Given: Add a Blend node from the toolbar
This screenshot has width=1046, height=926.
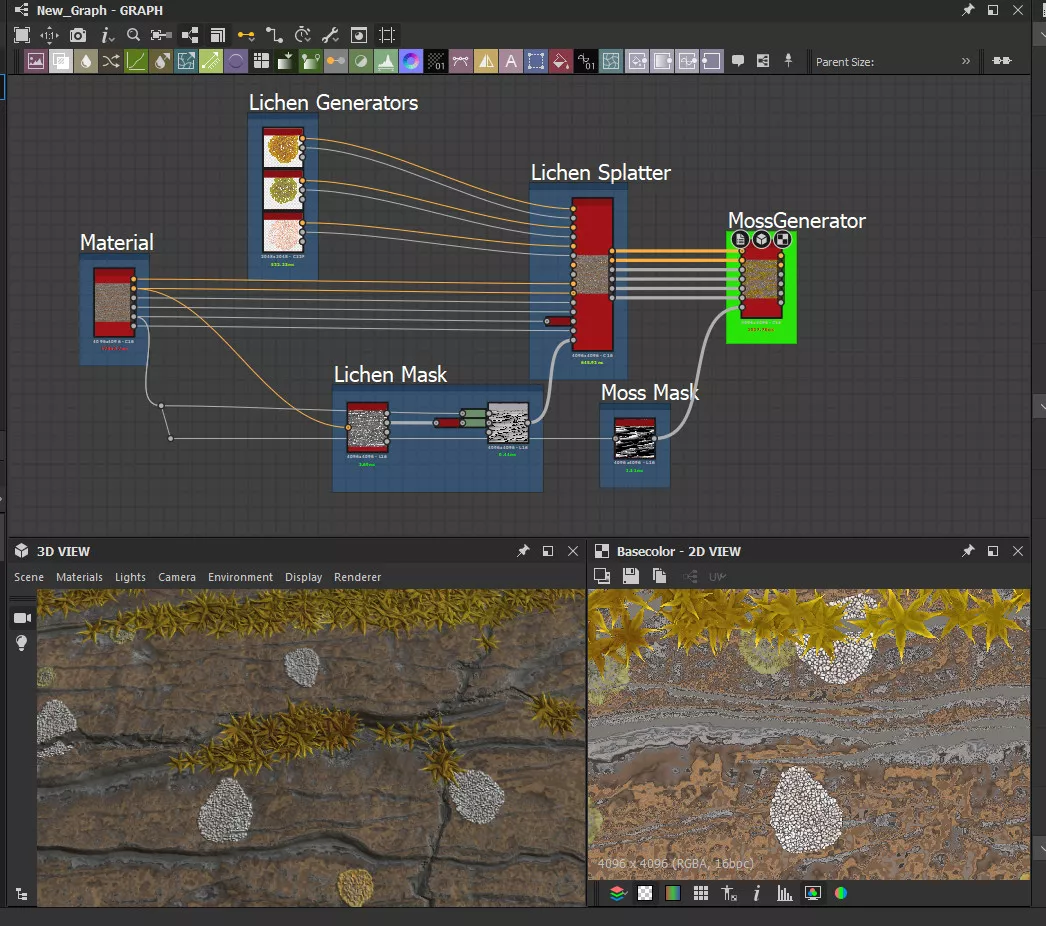Looking at the screenshot, I should click(x=61, y=61).
